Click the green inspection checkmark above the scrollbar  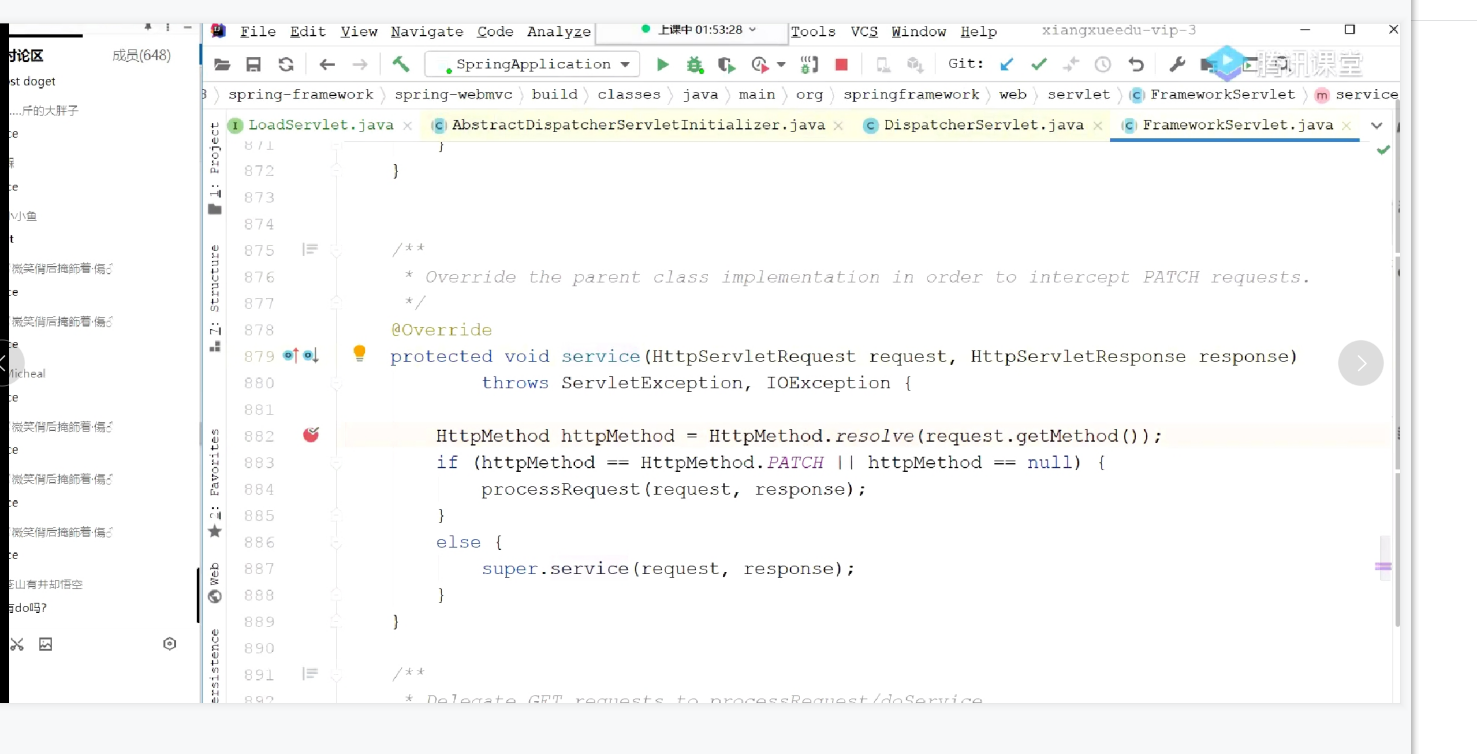(1383, 150)
